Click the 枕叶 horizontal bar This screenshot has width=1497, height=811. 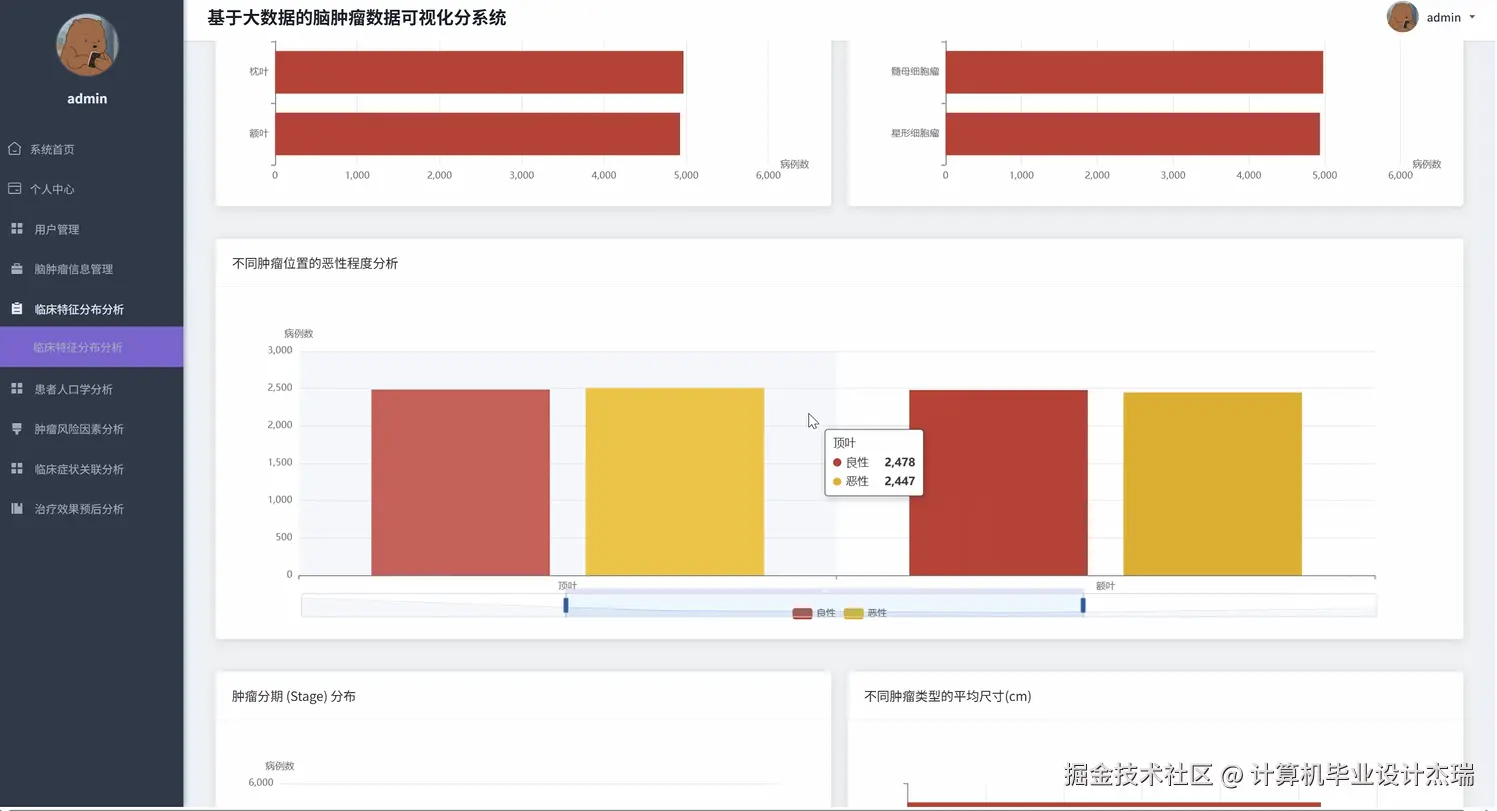(479, 72)
